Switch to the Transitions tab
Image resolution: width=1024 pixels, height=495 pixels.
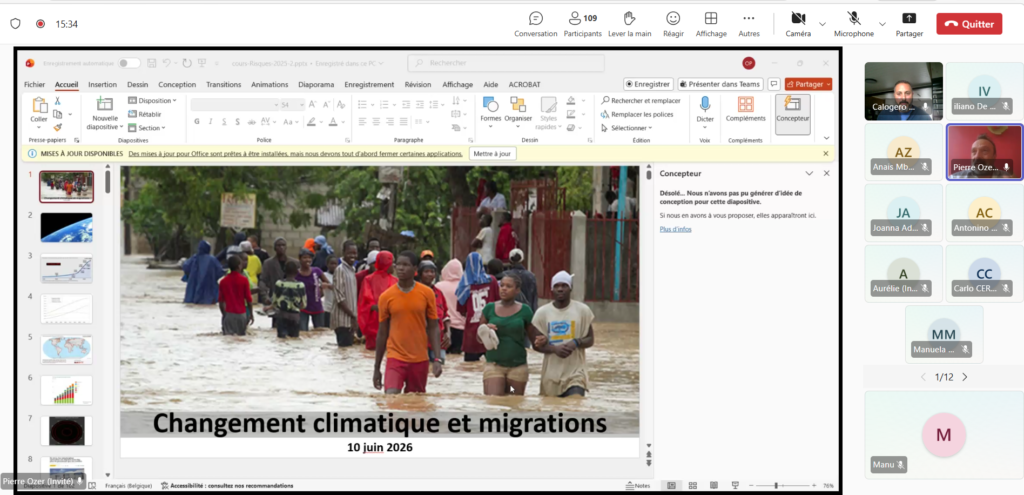pos(223,84)
